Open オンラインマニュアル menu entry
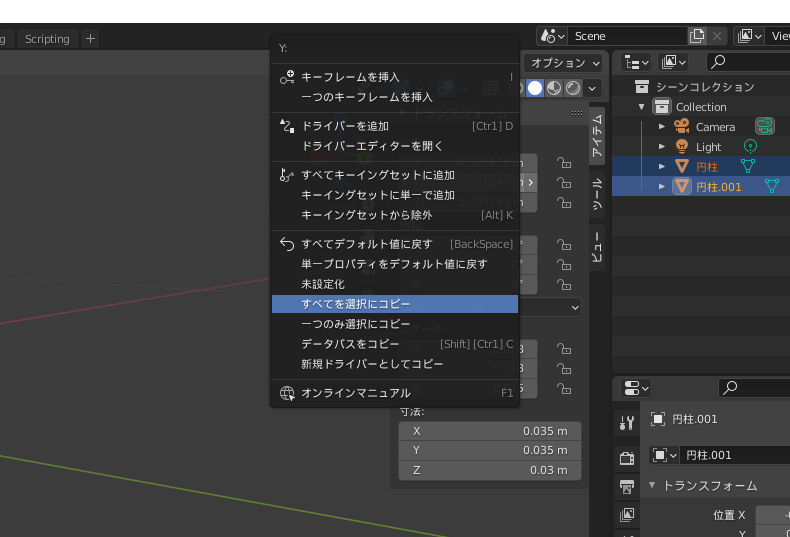This screenshot has width=790, height=537. click(x=394, y=393)
